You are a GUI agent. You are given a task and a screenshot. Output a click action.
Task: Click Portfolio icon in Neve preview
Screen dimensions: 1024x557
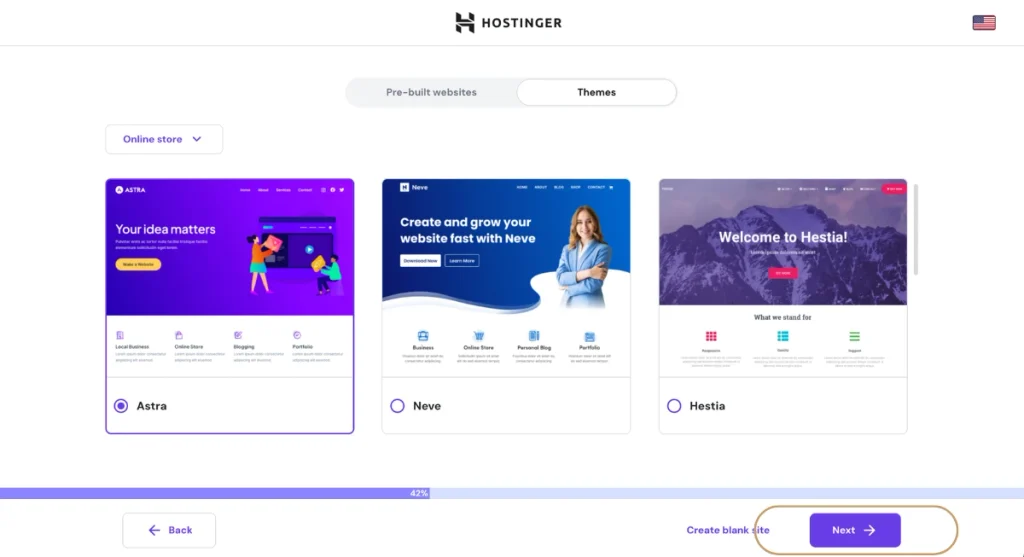[590, 336]
